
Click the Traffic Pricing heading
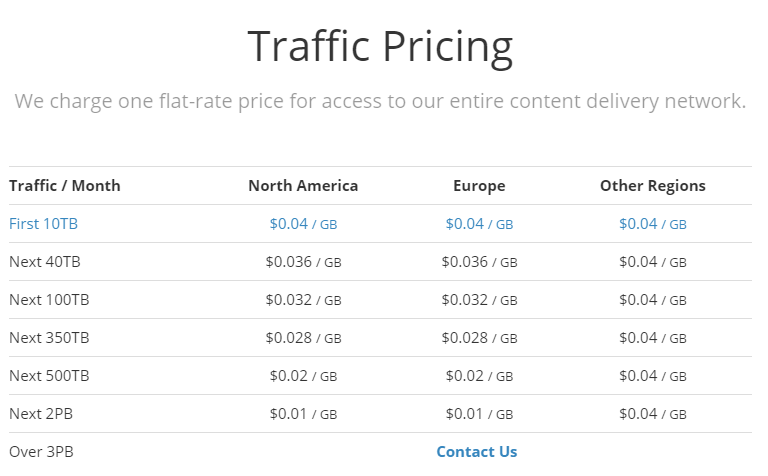pyautogui.click(x=380, y=47)
